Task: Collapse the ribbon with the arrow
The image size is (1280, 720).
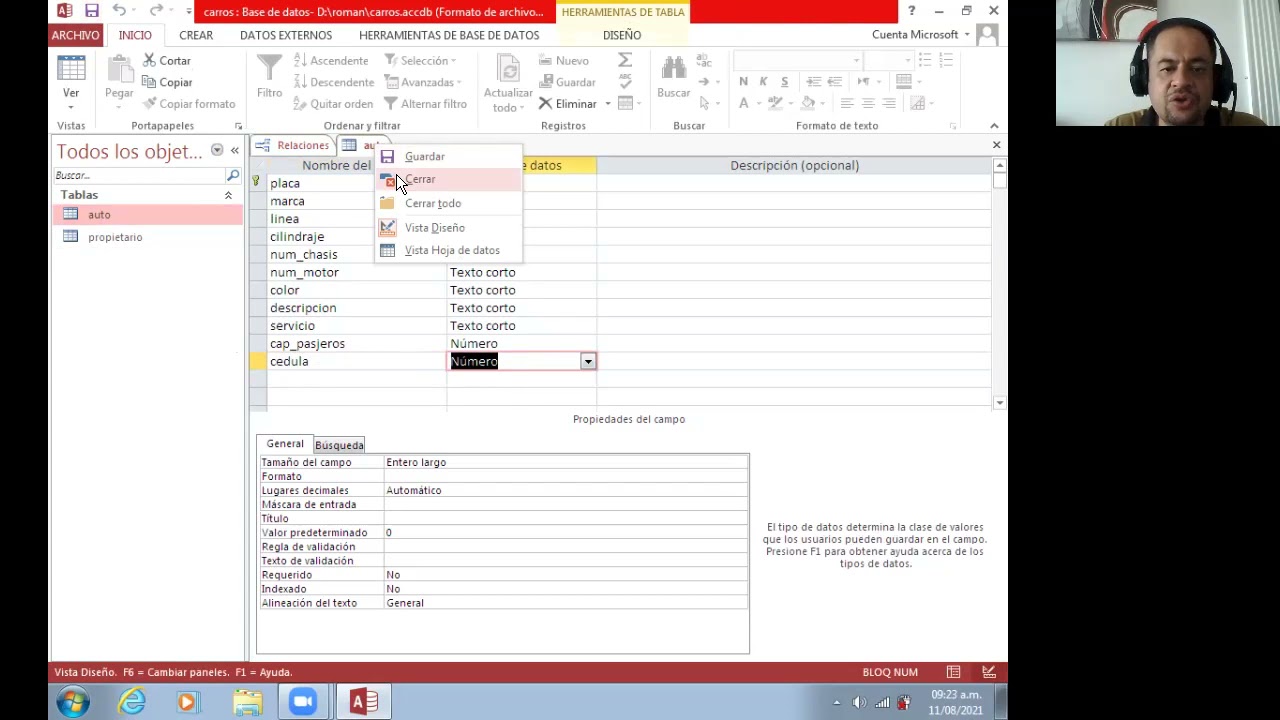Action: click(994, 126)
